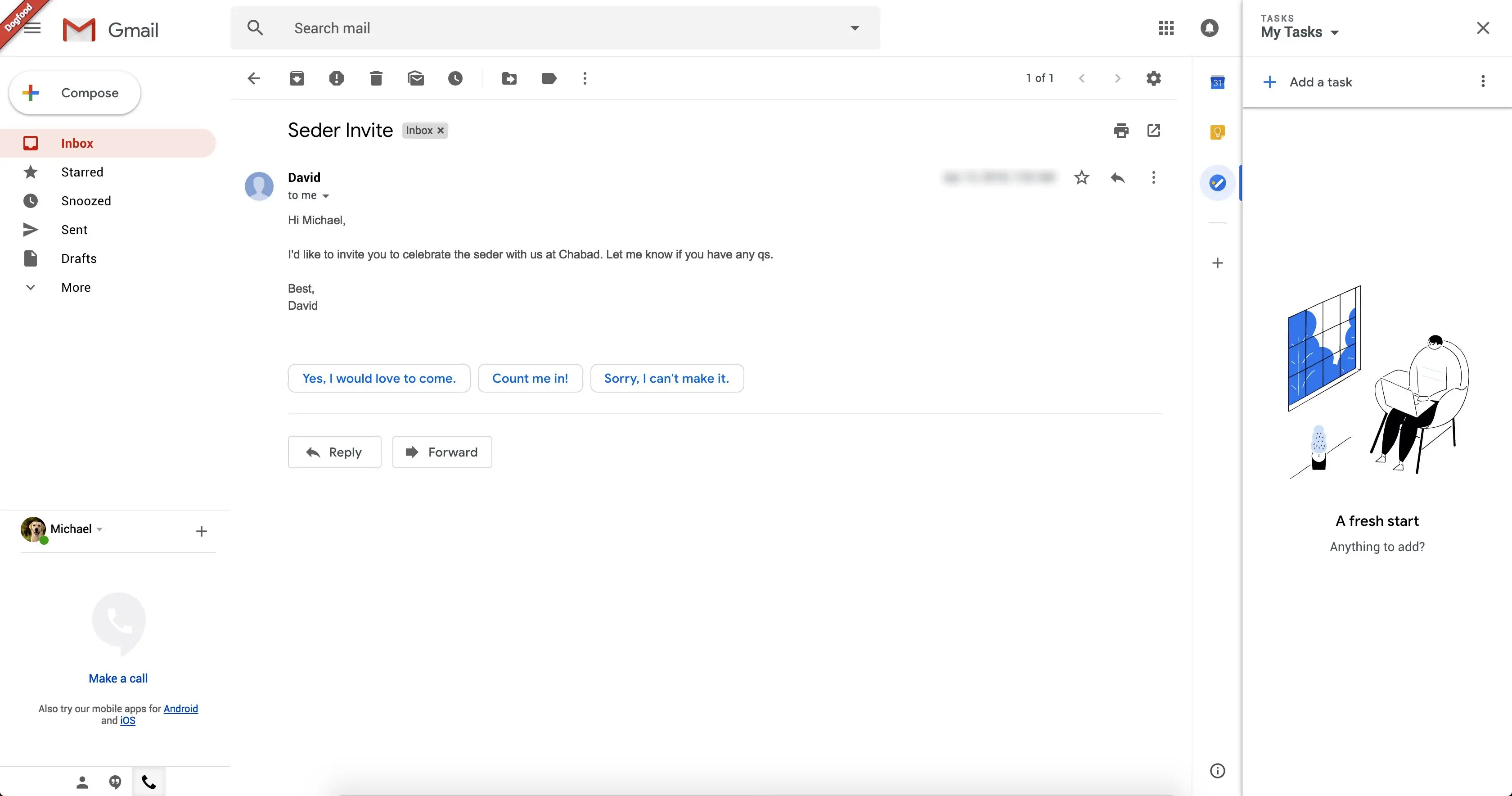Report this email as spam
Image resolution: width=1512 pixels, height=796 pixels.
[x=336, y=78]
